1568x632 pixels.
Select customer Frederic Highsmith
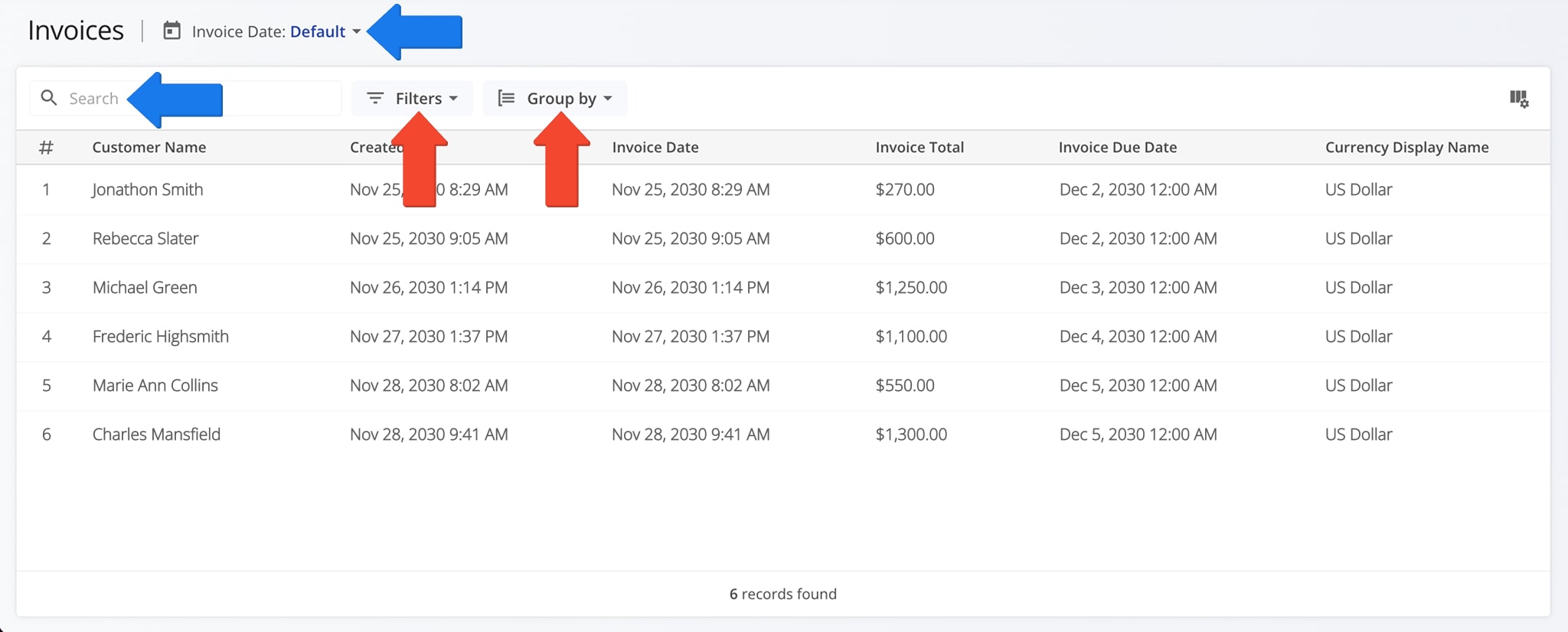(161, 336)
